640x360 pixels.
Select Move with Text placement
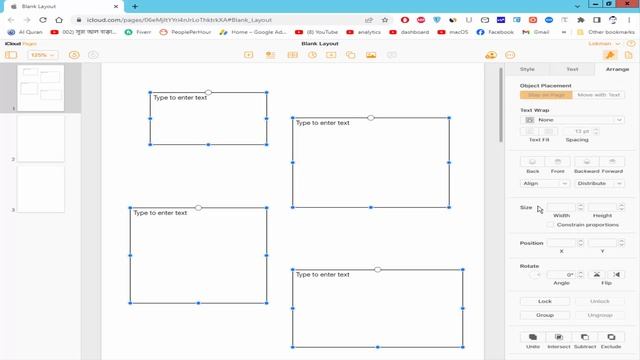point(598,95)
